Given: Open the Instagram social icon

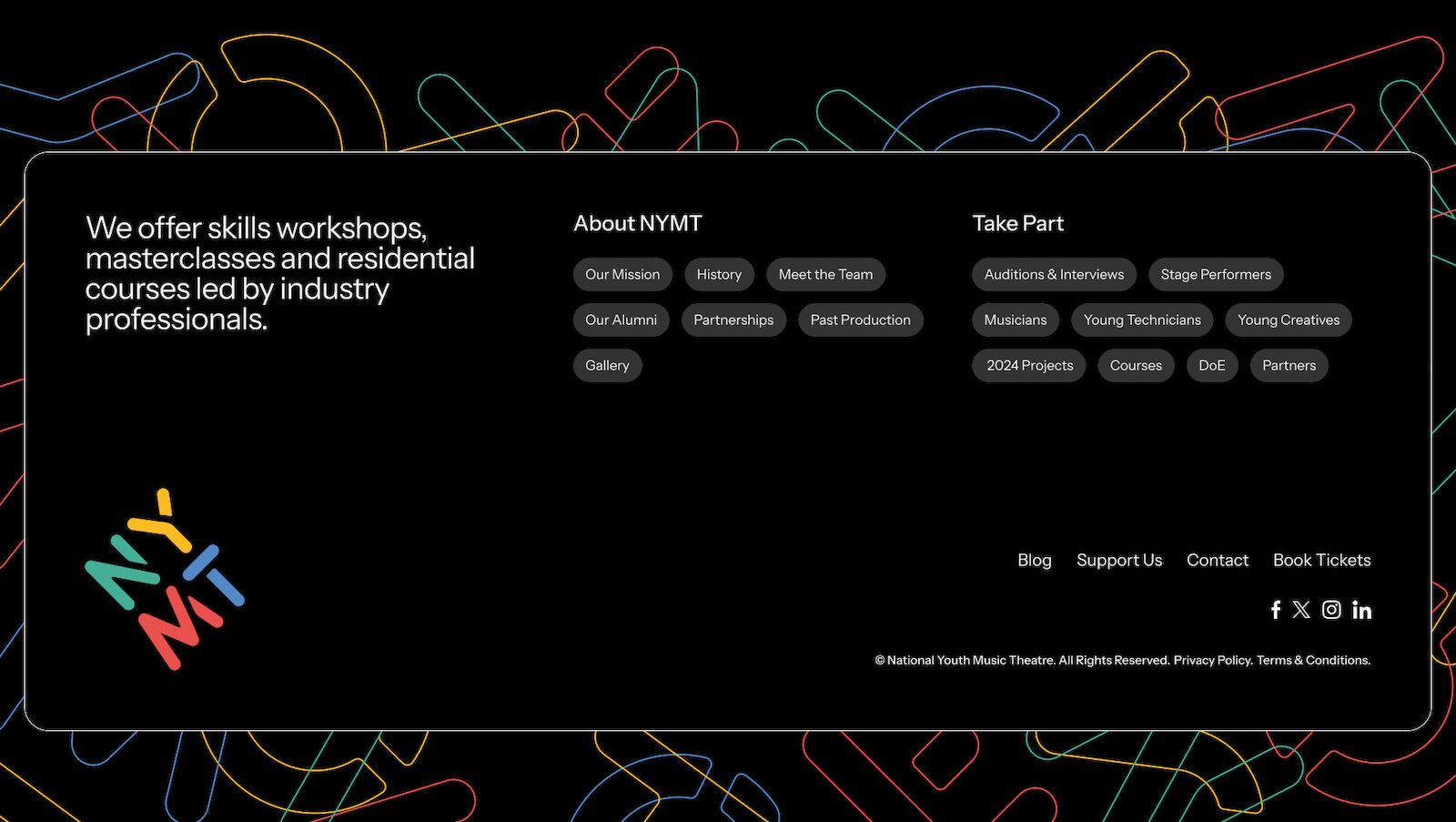Looking at the screenshot, I should (x=1331, y=610).
